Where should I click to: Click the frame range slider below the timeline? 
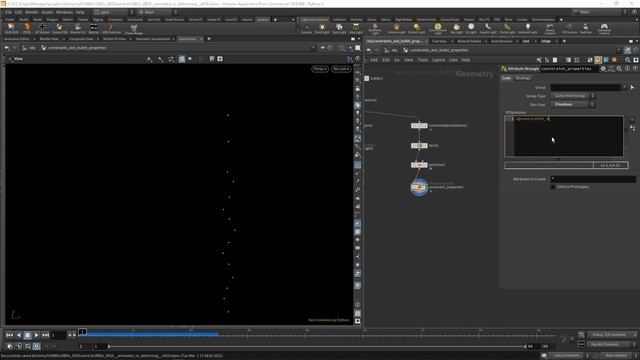pyautogui.click(x=317, y=347)
